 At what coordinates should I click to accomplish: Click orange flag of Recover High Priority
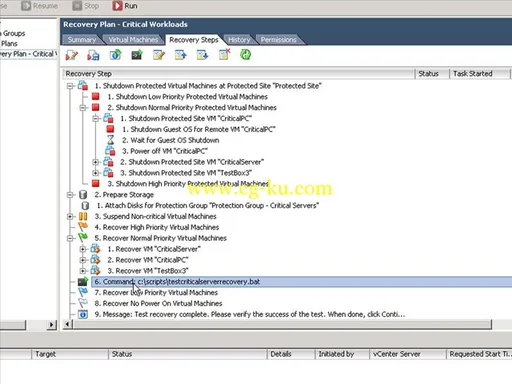[x=83, y=227]
